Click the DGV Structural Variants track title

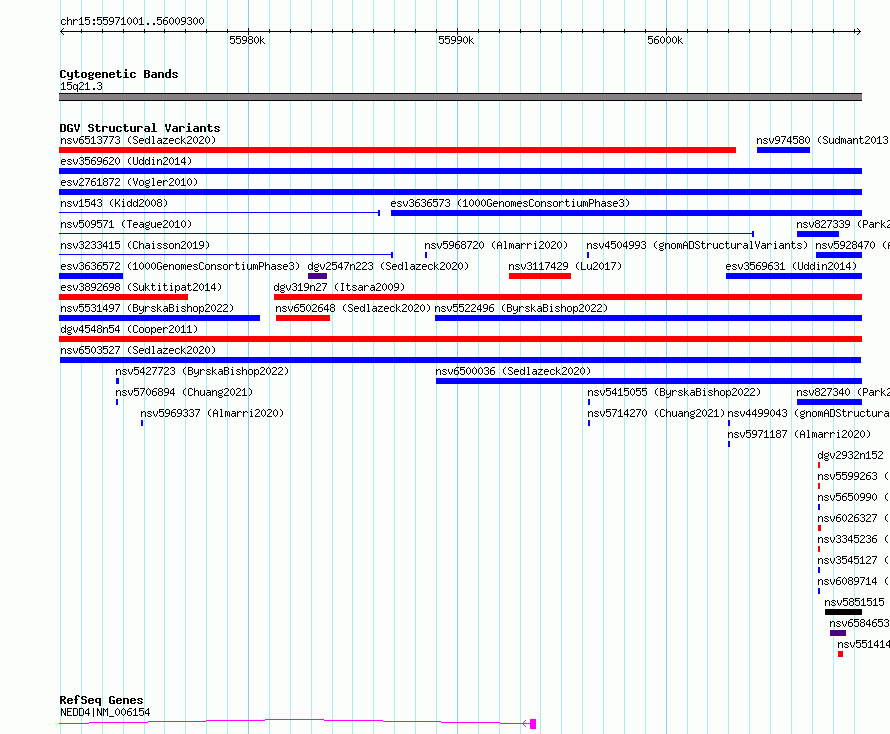(140, 128)
